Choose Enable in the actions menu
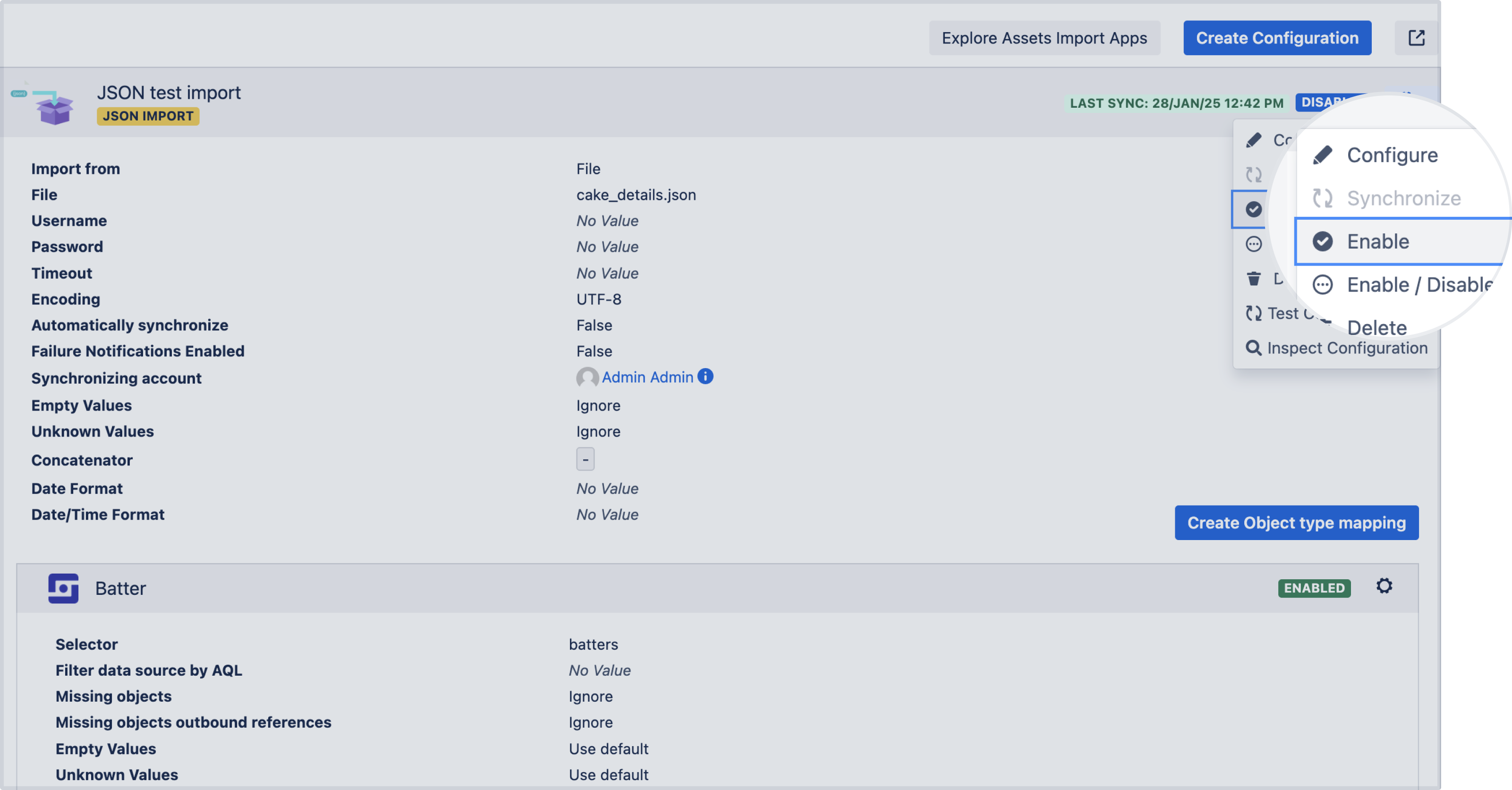The height and width of the screenshot is (790, 1512). 1377,241
